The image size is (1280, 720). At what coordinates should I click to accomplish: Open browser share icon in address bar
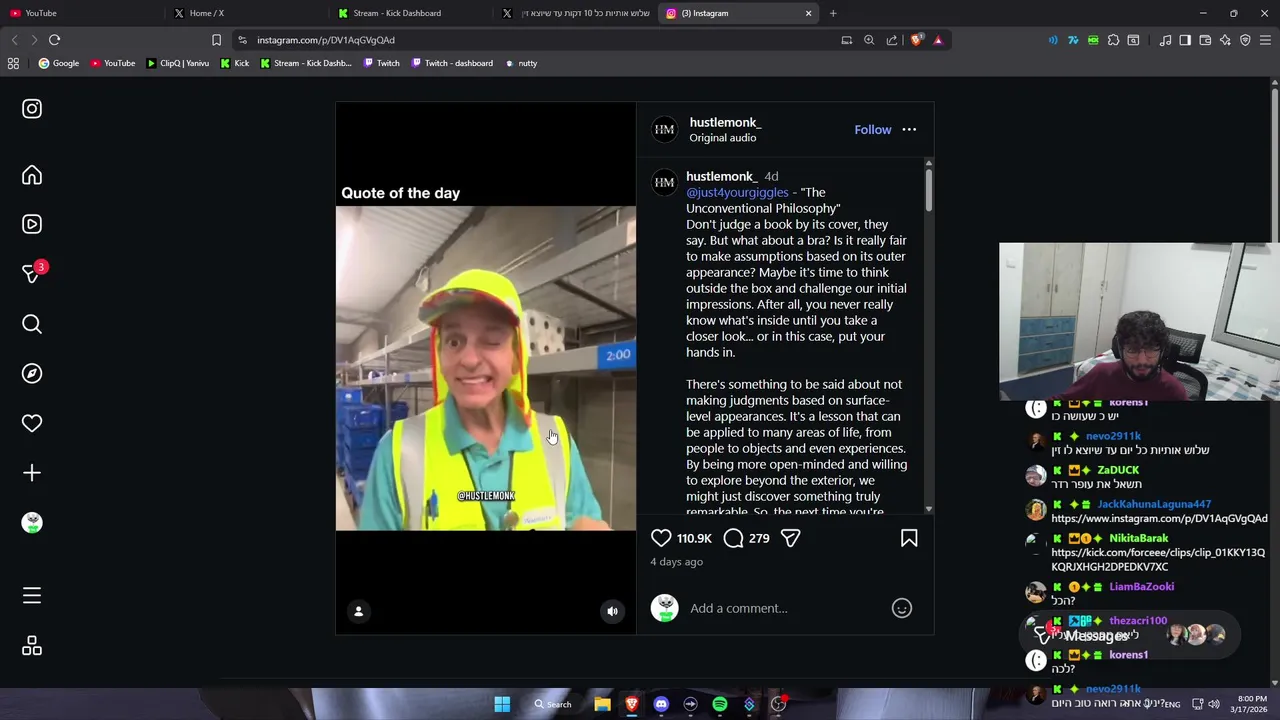891,40
